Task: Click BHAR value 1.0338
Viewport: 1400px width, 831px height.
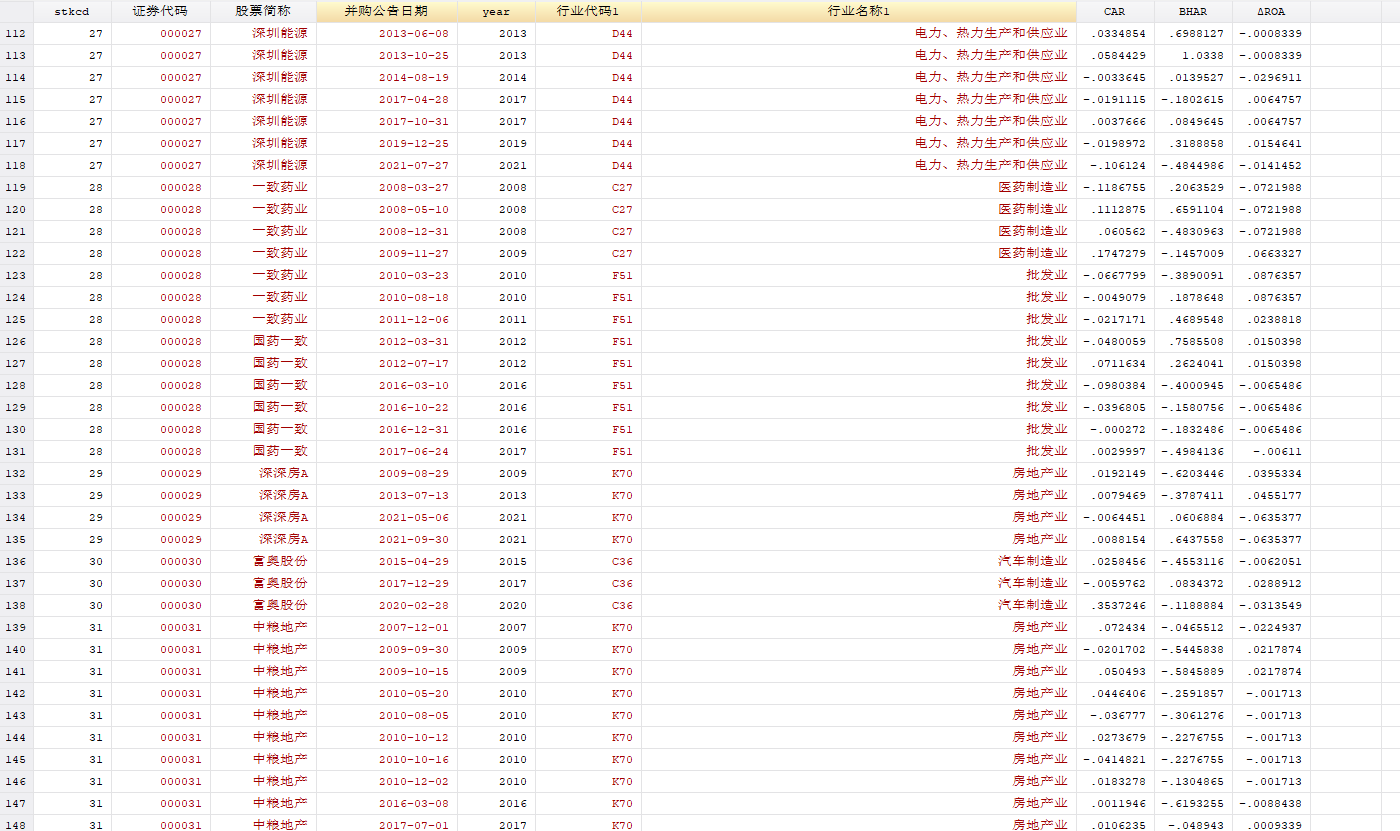Action: click(x=1204, y=55)
